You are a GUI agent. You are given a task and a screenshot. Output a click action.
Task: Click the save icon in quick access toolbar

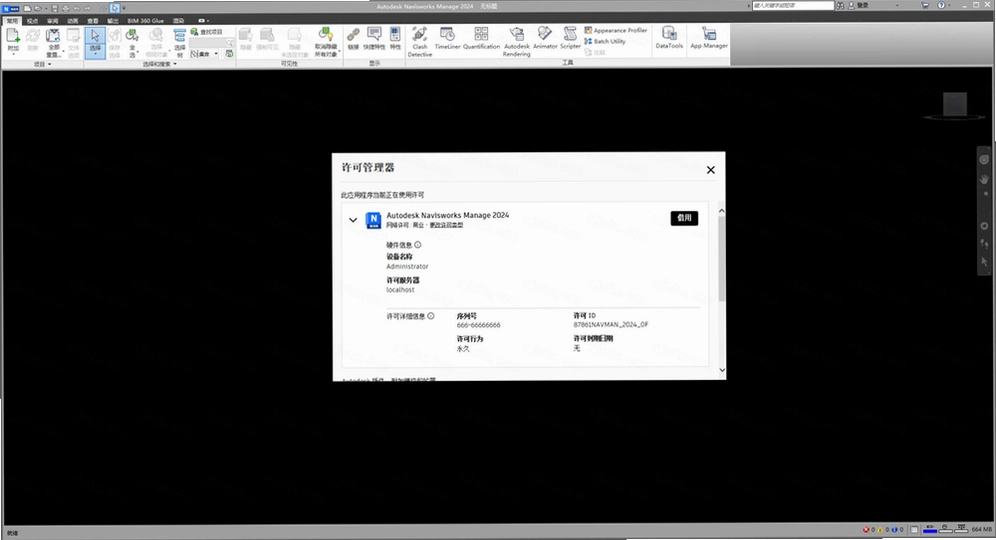55,8
